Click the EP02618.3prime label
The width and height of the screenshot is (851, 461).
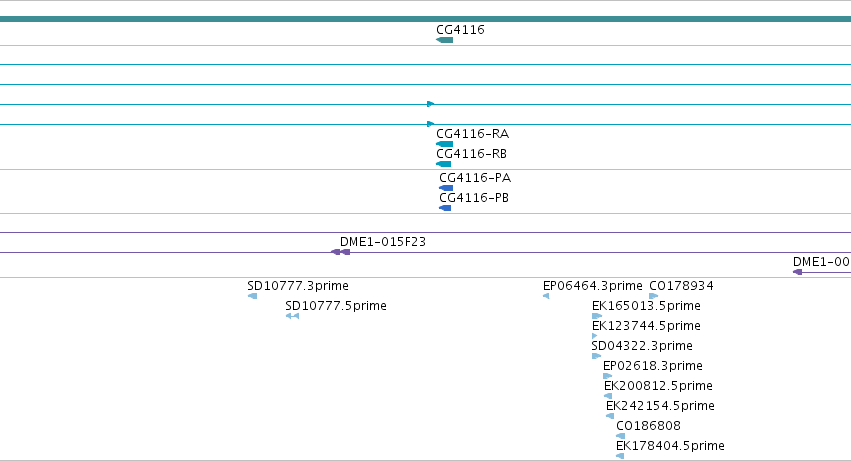(x=653, y=367)
